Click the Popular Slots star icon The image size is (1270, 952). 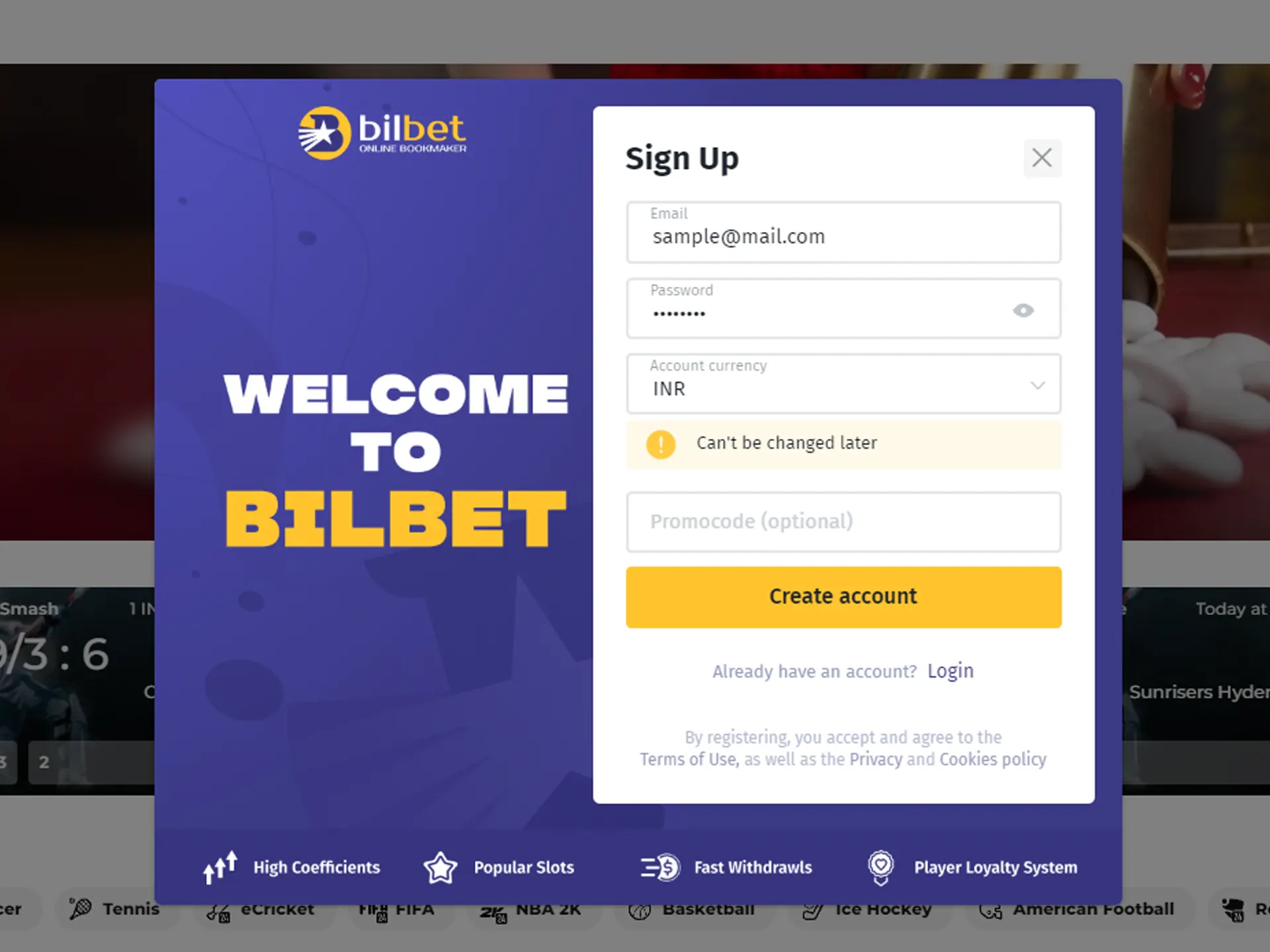pyautogui.click(x=441, y=867)
